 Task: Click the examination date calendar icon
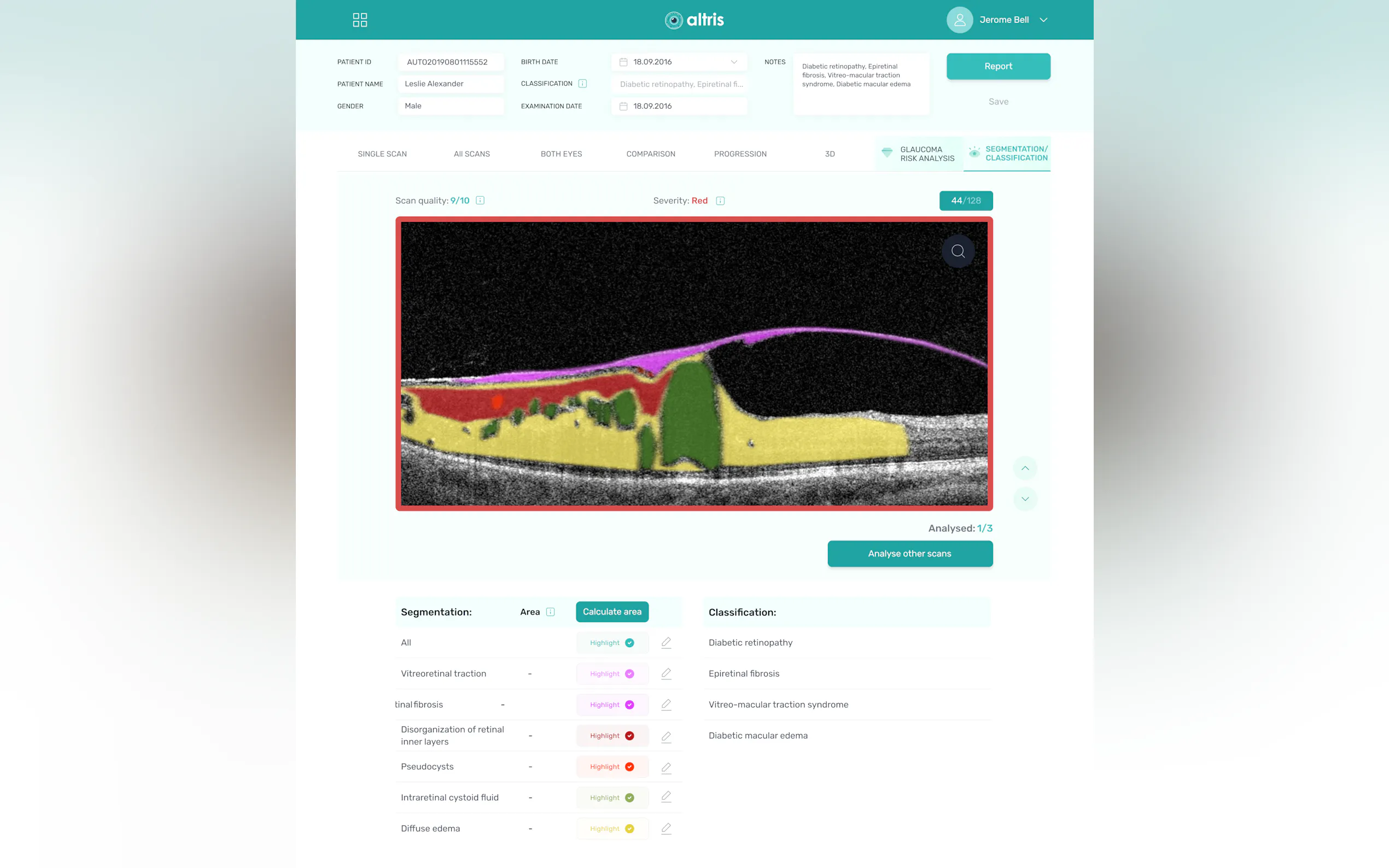[623, 106]
